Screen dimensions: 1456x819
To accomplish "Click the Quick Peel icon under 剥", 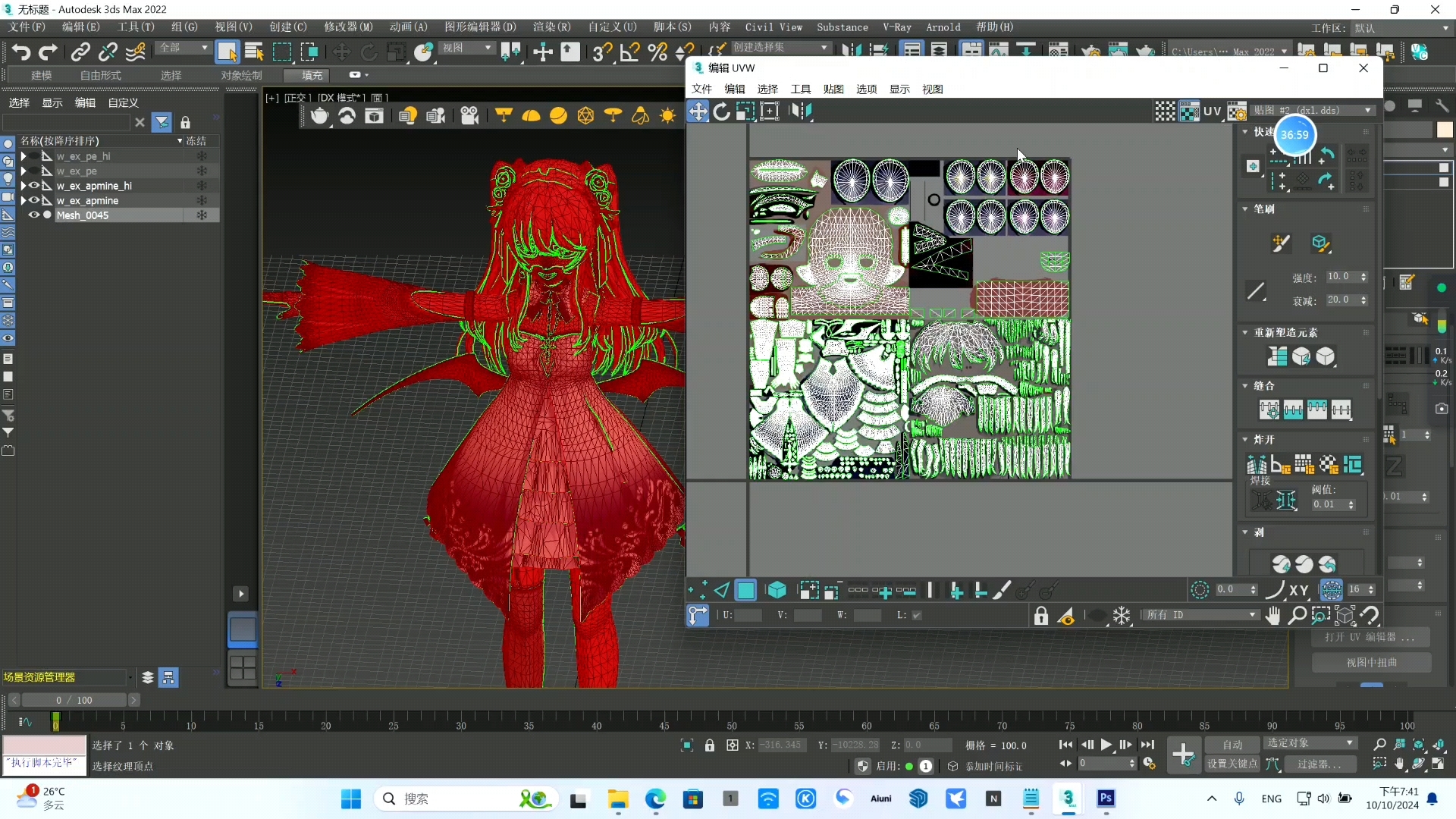I will 1282,564.
